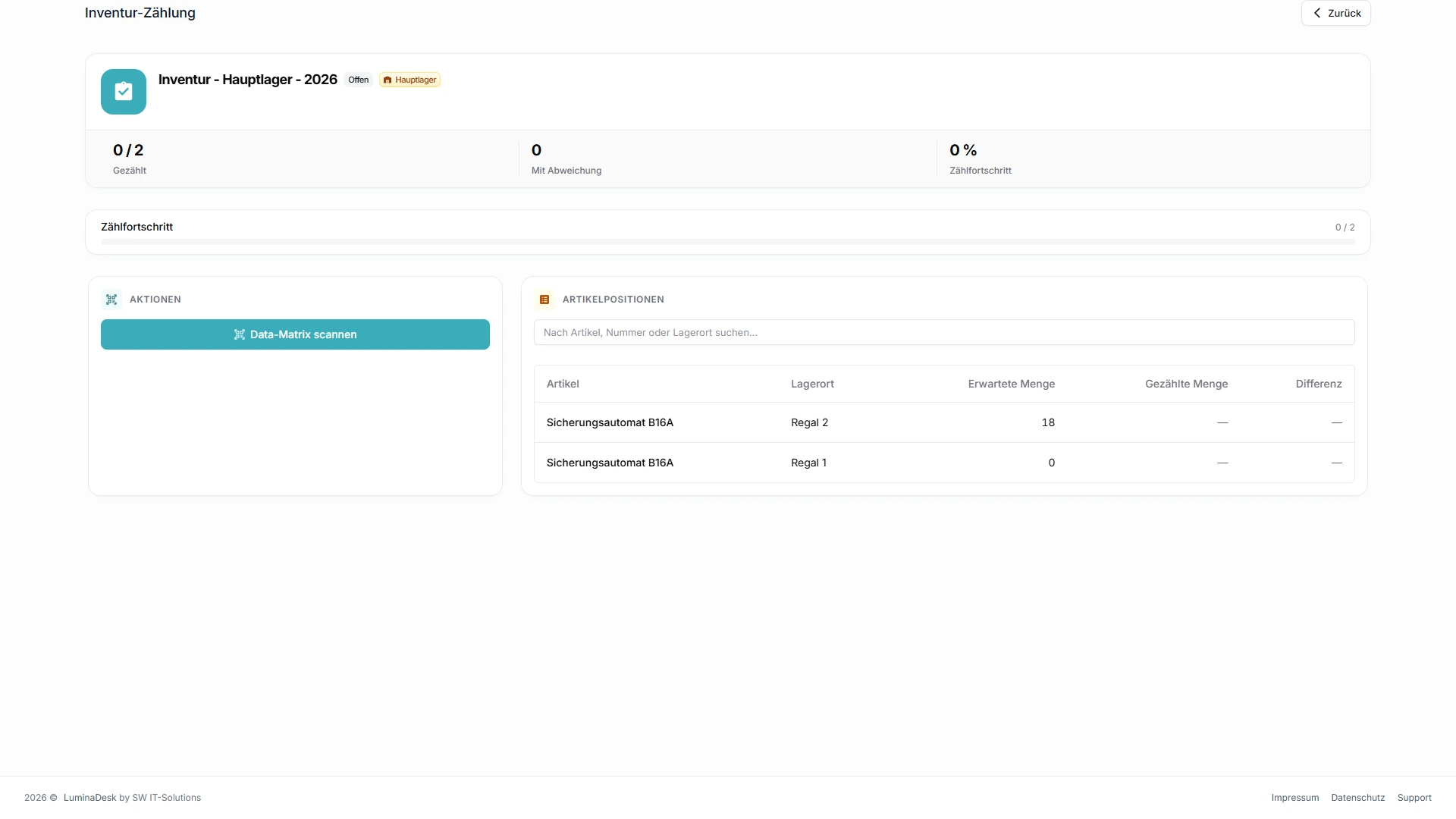The width and height of the screenshot is (1456, 819).
Task: Focus the article search input field
Action: point(944,332)
